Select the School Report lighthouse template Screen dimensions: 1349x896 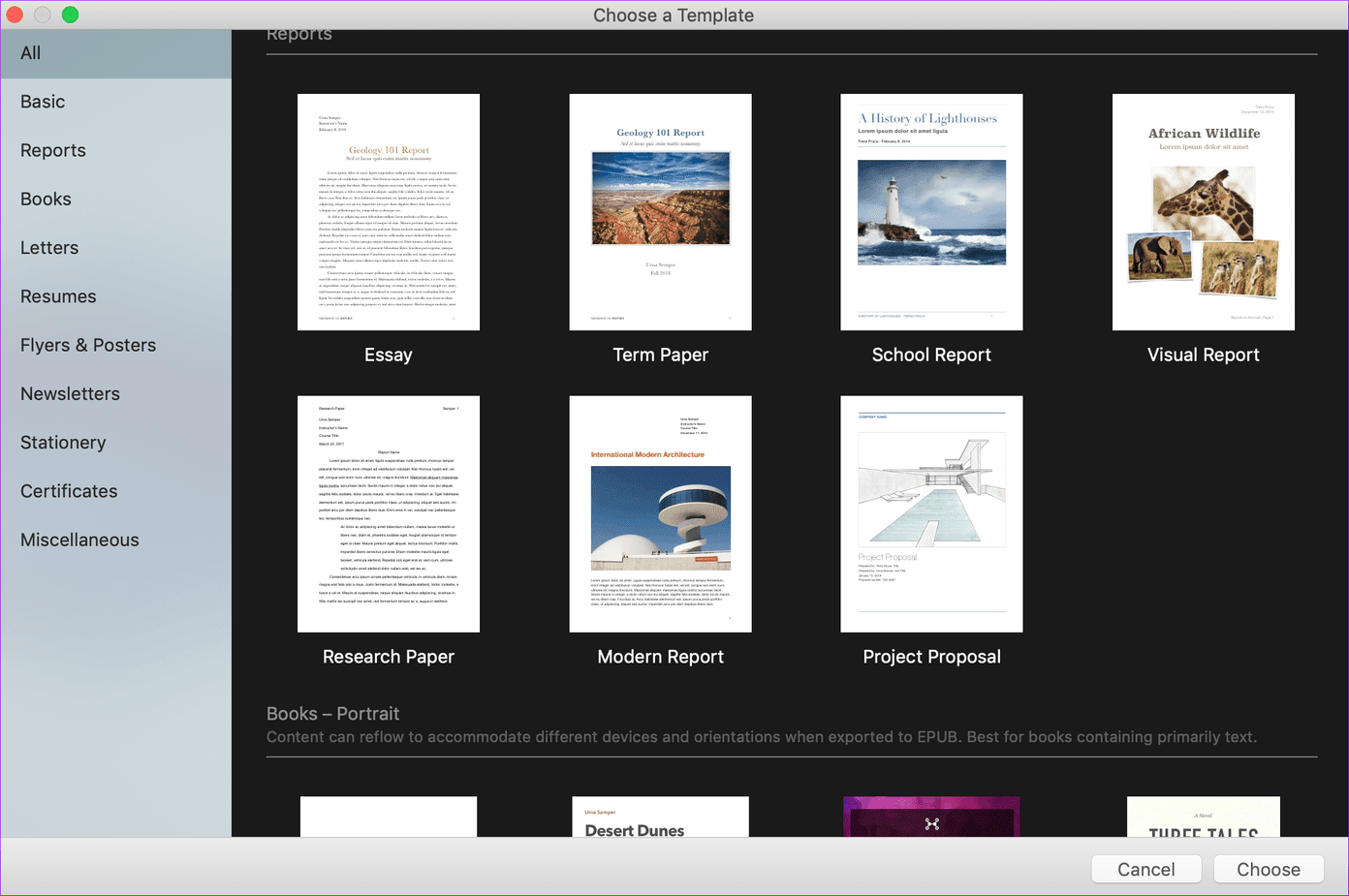pyautogui.click(x=932, y=212)
